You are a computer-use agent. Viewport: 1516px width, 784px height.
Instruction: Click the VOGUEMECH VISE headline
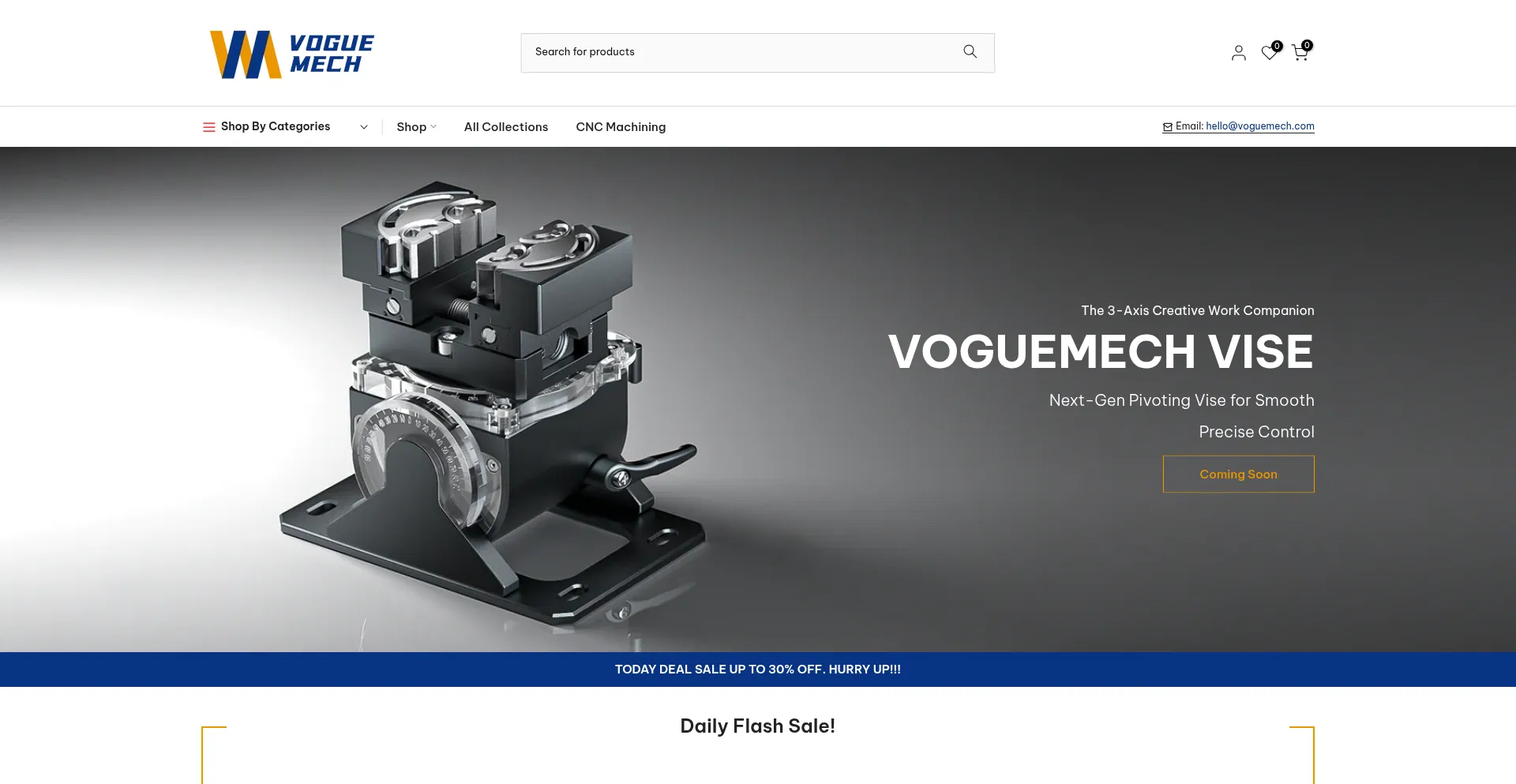click(1101, 351)
